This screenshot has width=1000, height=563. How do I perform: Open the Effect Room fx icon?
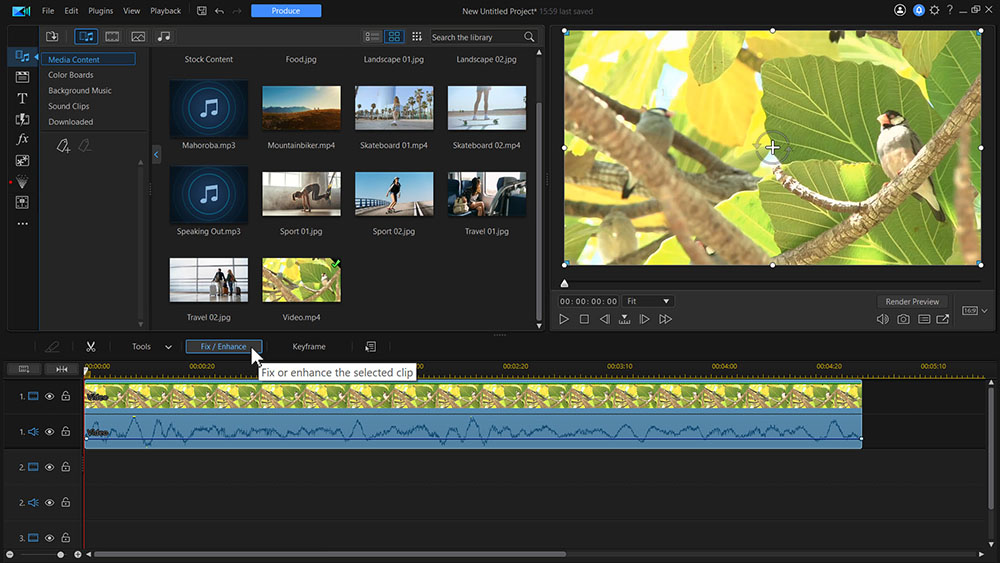pos(22,139)
